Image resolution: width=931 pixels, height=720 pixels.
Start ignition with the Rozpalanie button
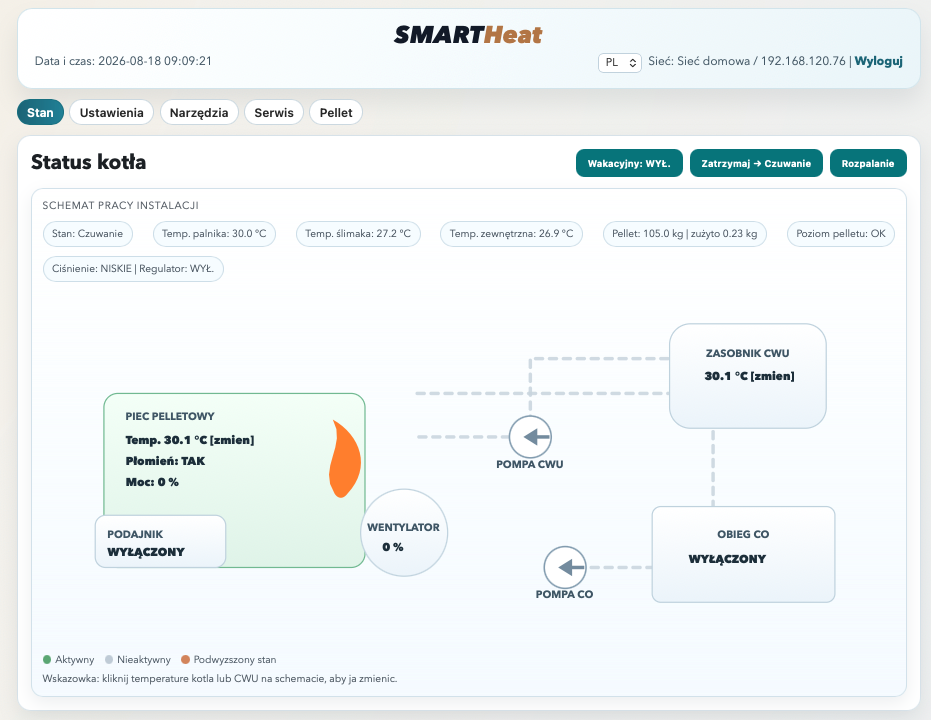pyautogui.click(x=867, y=163)
